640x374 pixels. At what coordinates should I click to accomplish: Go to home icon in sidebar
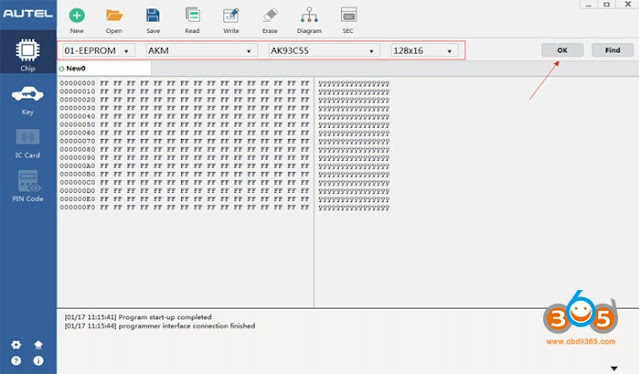pos(38,345)
